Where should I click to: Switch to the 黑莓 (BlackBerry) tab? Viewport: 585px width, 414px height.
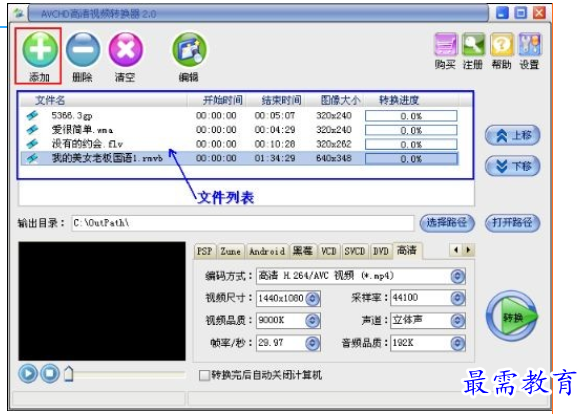click(303, 251)
